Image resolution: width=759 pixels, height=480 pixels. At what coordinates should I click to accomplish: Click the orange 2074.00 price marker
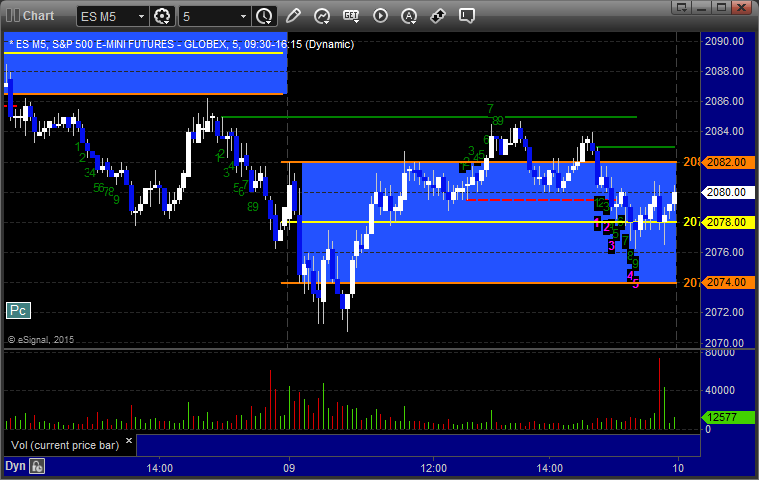click(729, 283)
